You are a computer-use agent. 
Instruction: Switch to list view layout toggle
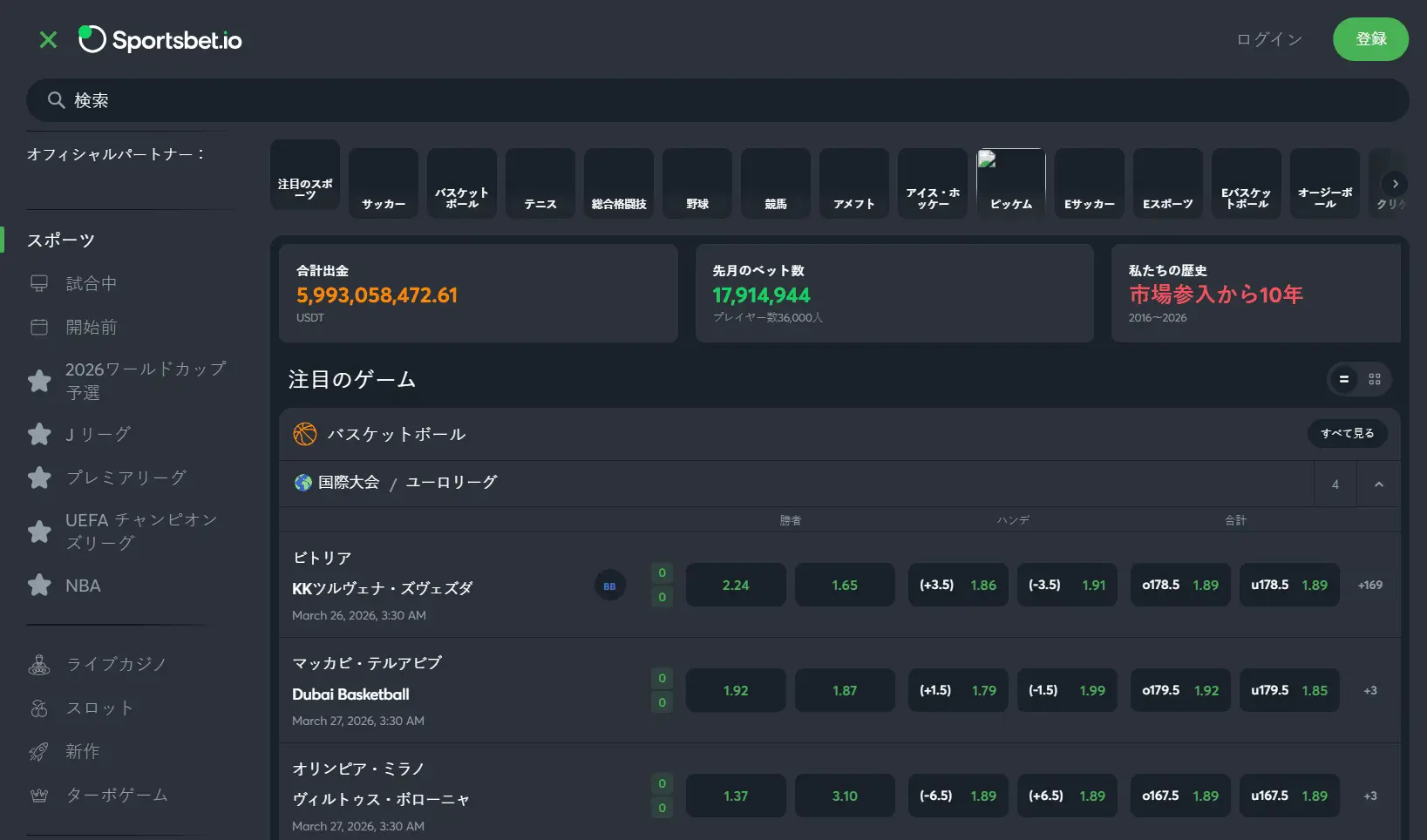tap(1344, 379)
